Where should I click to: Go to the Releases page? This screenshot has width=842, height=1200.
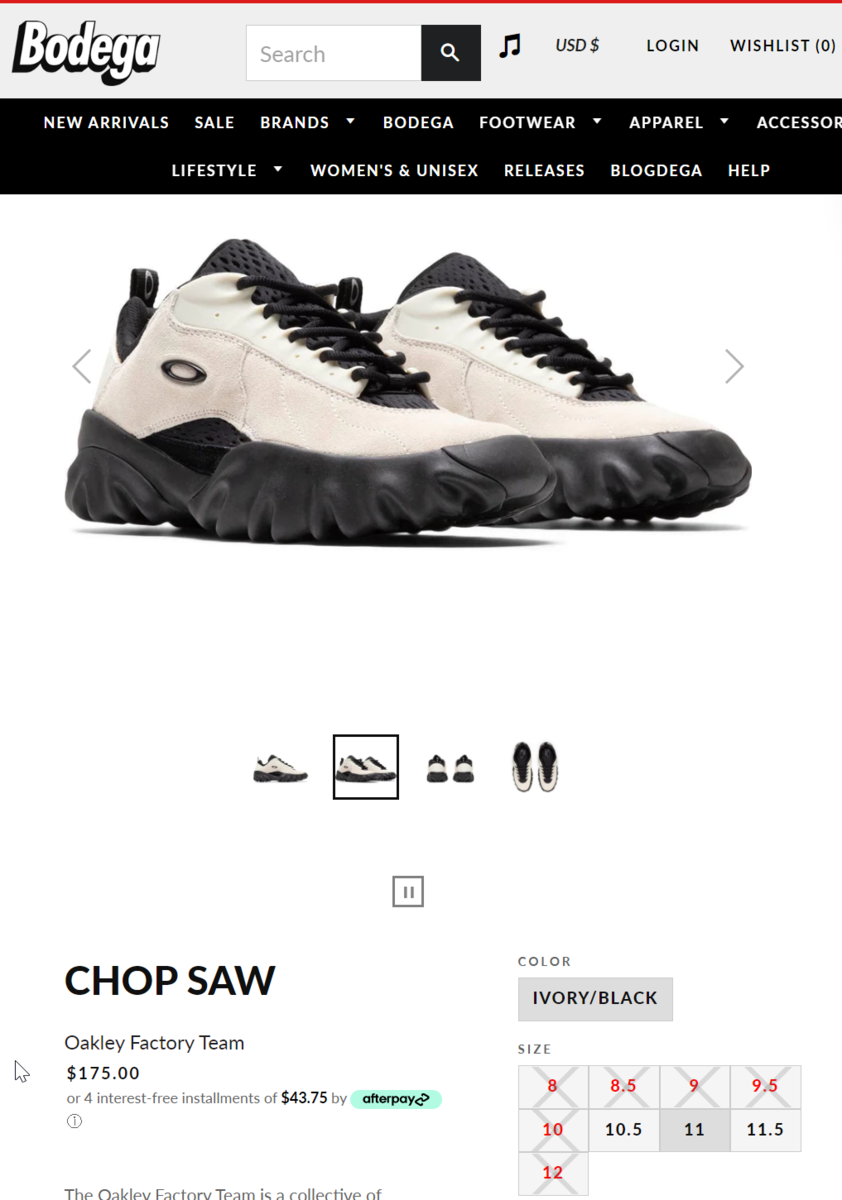(x=544, y=170)
